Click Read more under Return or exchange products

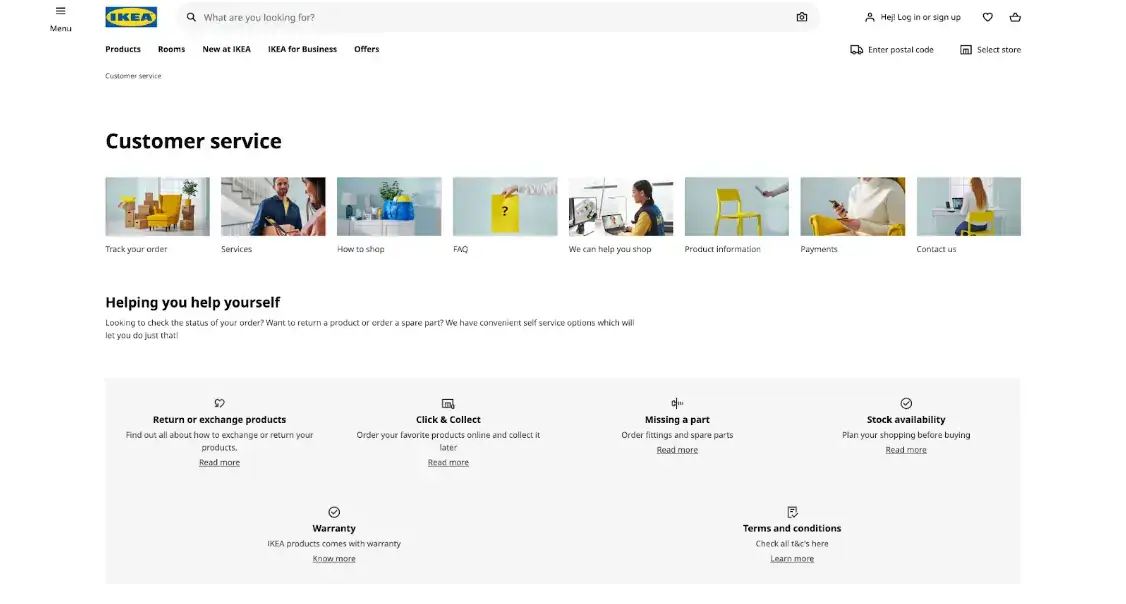click(x=219, y=463)
